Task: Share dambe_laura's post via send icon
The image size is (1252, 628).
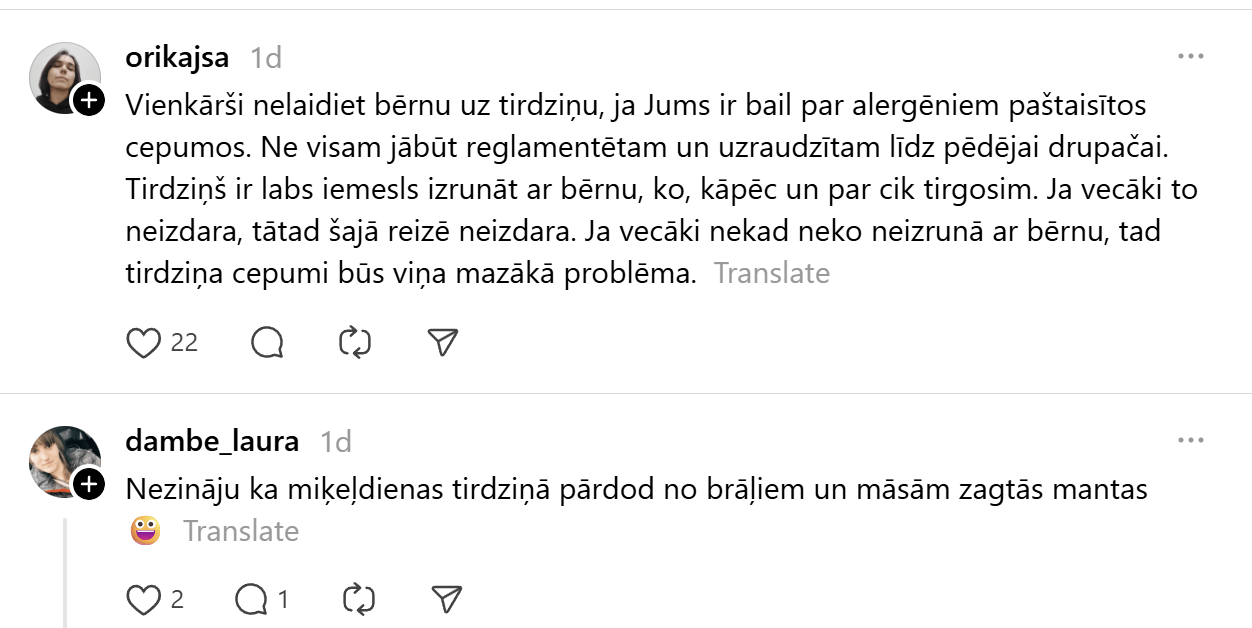Action: click(445, 599)
